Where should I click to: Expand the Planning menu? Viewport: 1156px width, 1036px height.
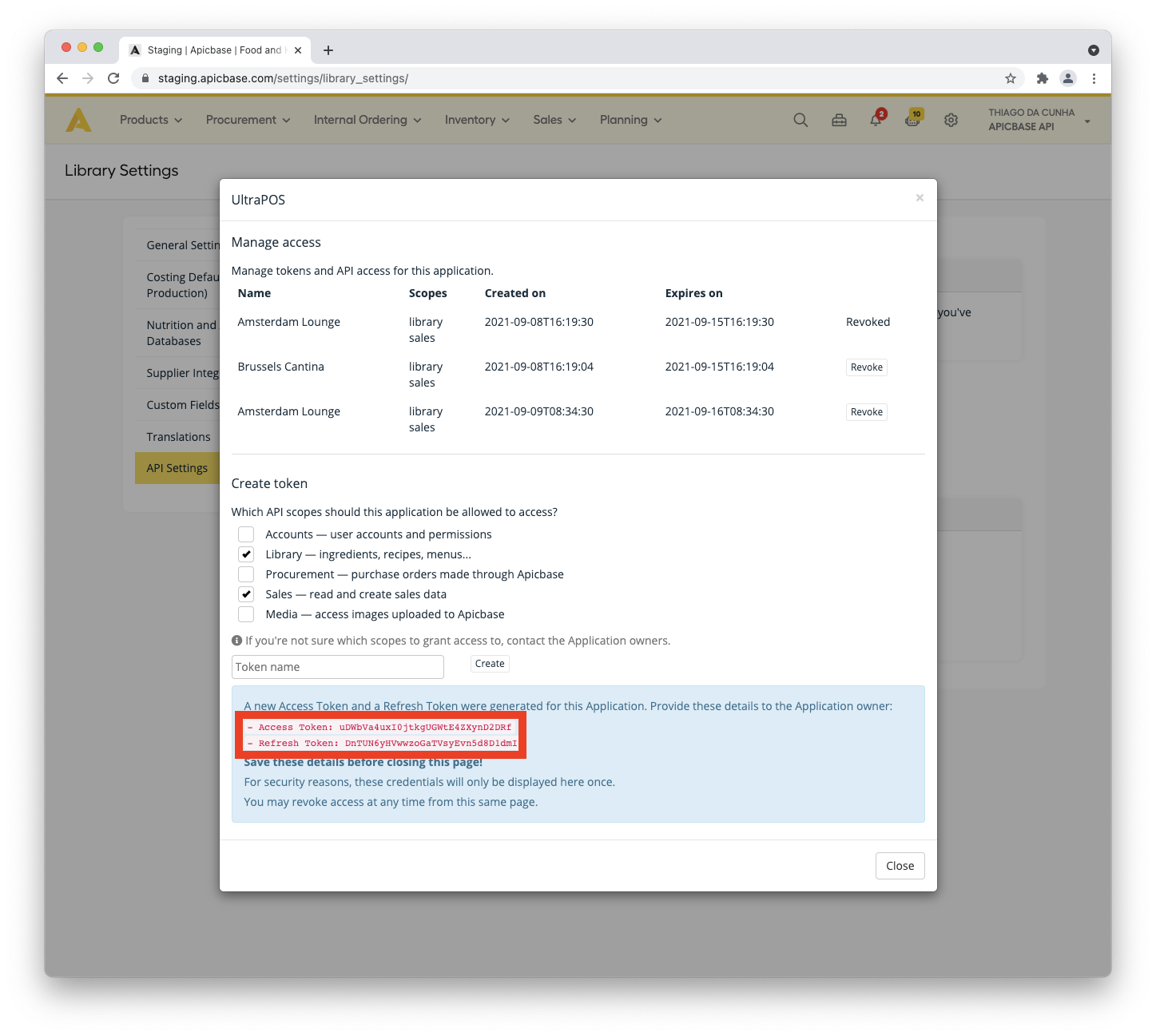pos(630,120)
